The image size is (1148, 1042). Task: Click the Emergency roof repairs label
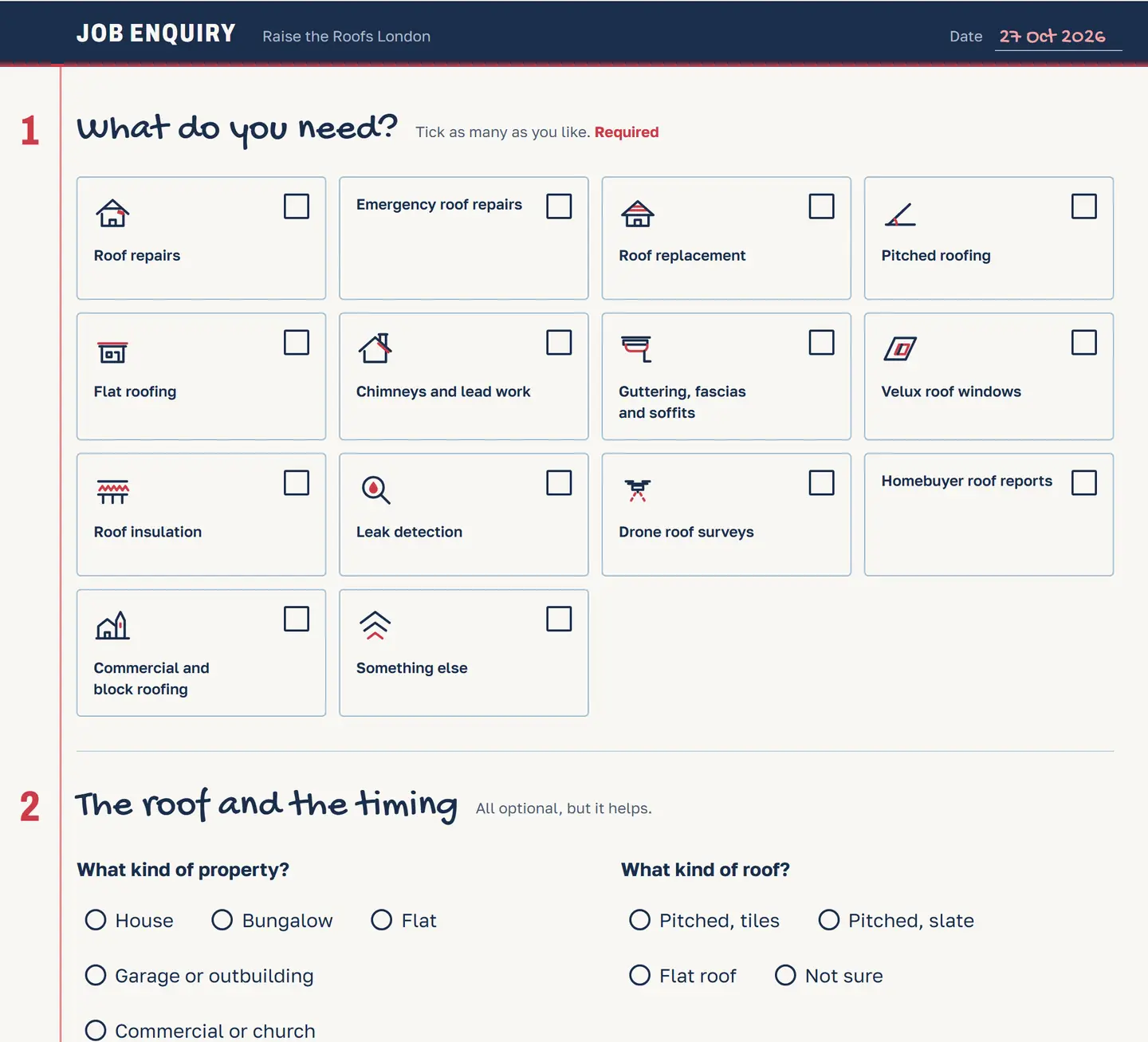click(x=439, y=205)
